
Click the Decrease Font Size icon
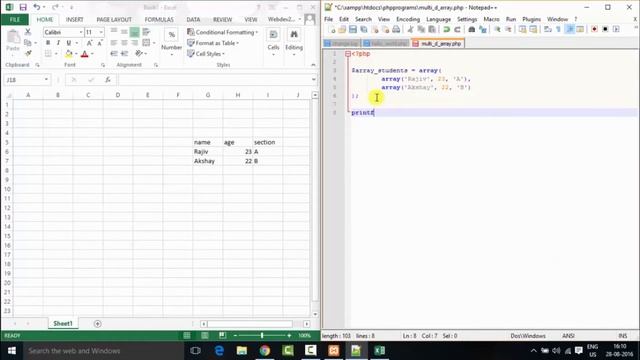pyautogui.click(x=100, y=43)
